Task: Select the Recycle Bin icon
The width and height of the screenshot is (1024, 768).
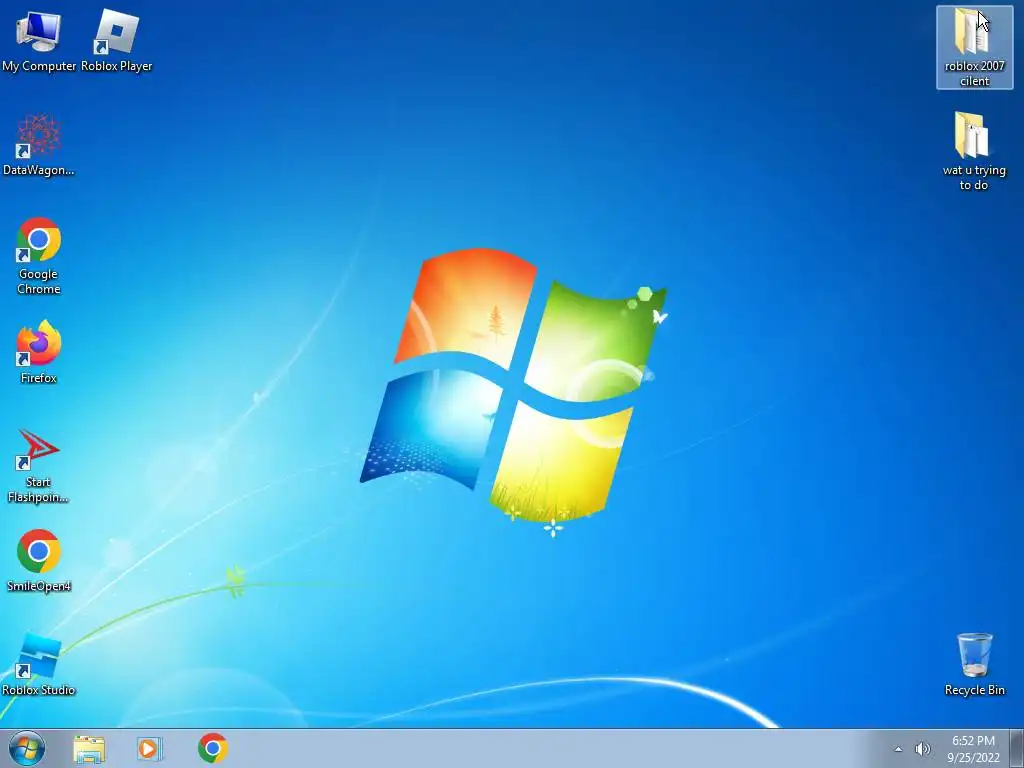Action: click(x=974, y=665)
